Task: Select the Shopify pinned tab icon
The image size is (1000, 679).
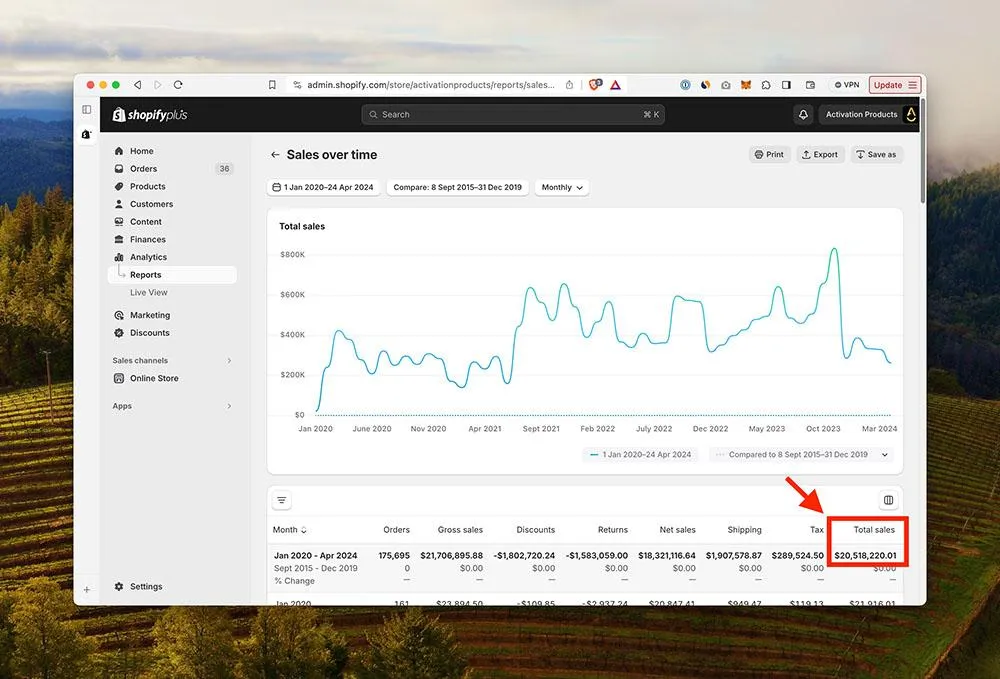Action: click(x=87, y=134)
